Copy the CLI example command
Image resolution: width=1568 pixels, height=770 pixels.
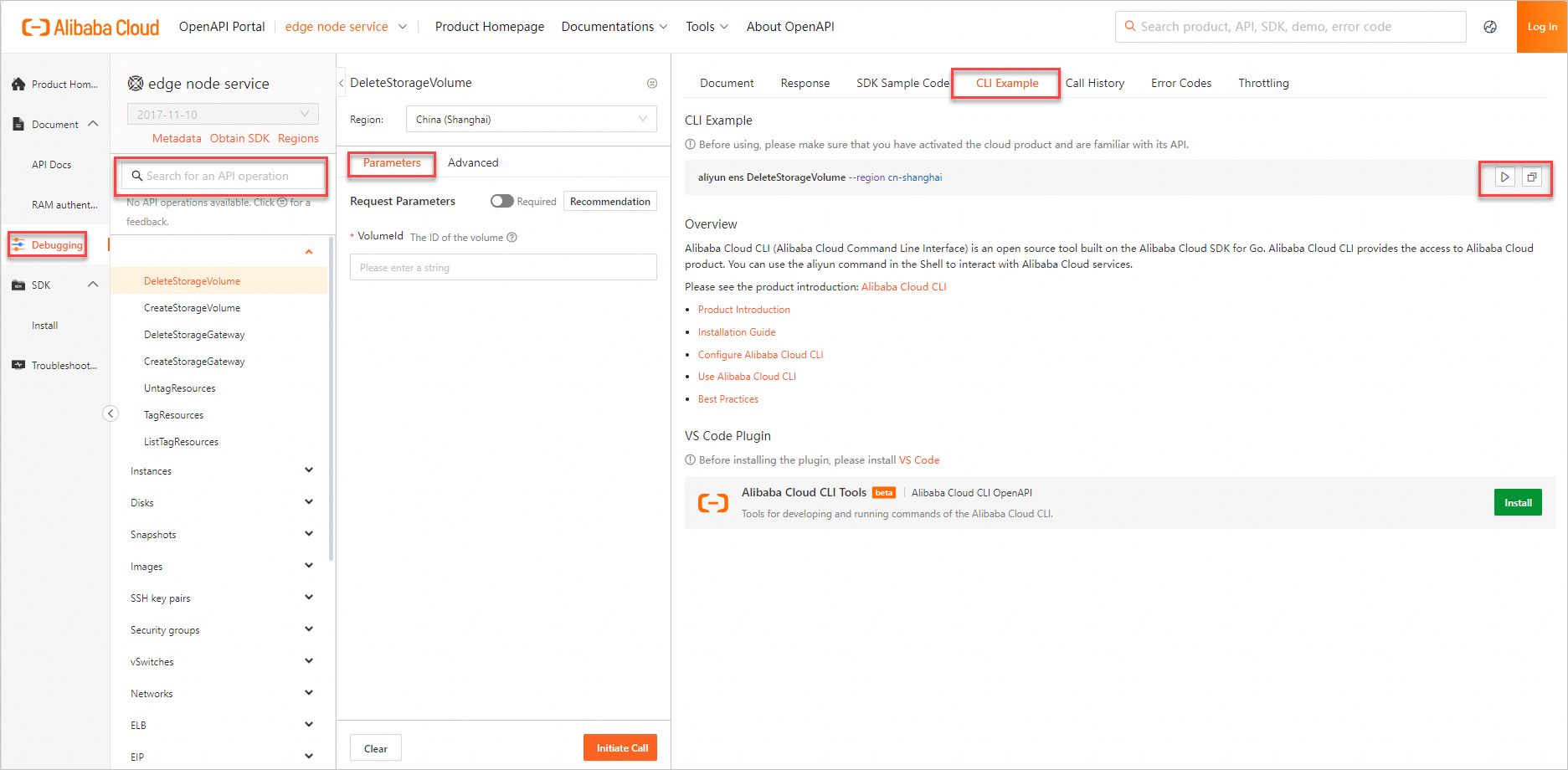click(1532, 177)
